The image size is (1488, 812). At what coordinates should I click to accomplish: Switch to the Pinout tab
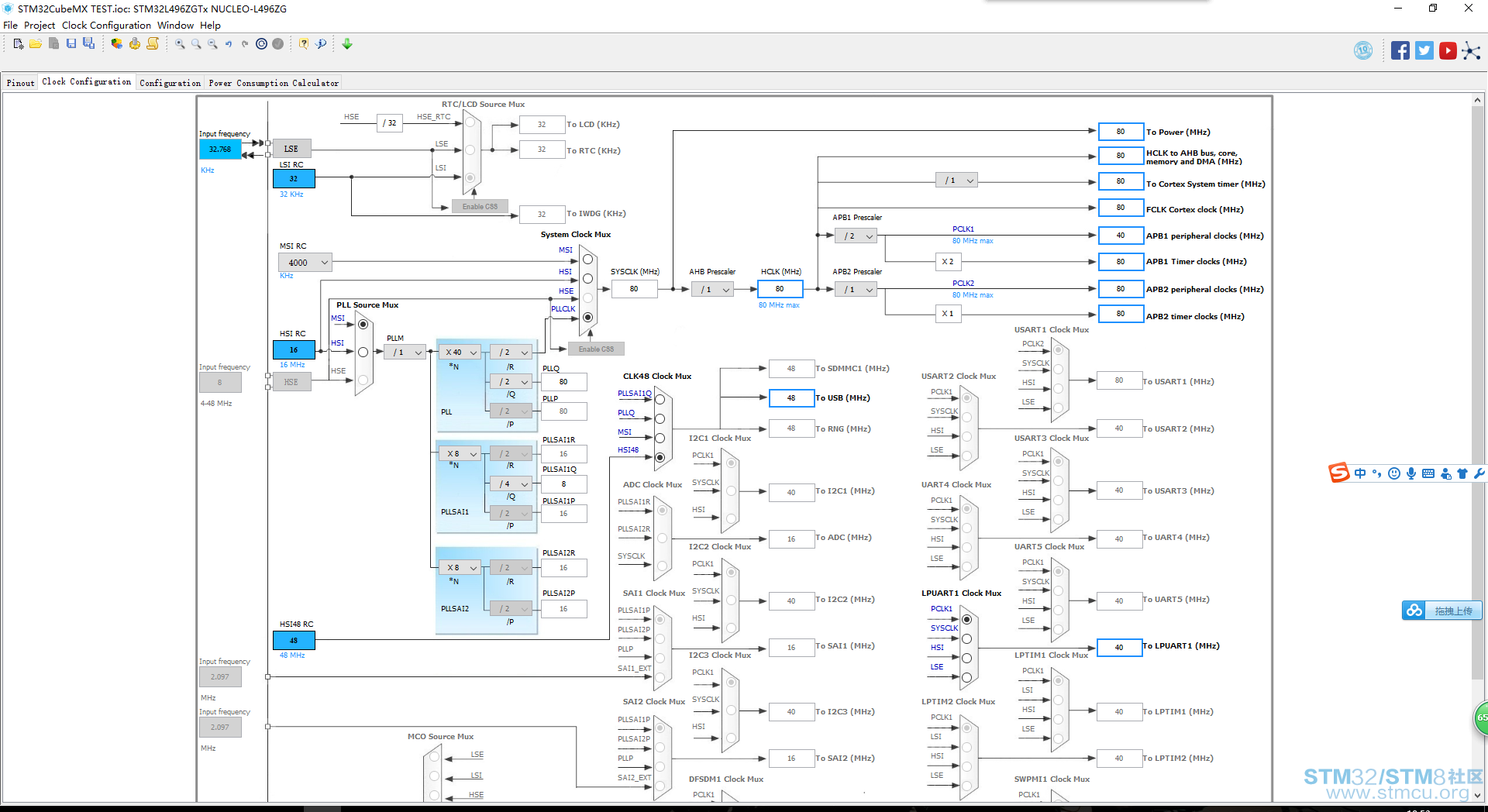pyautogui.click(x=21, y=83)
